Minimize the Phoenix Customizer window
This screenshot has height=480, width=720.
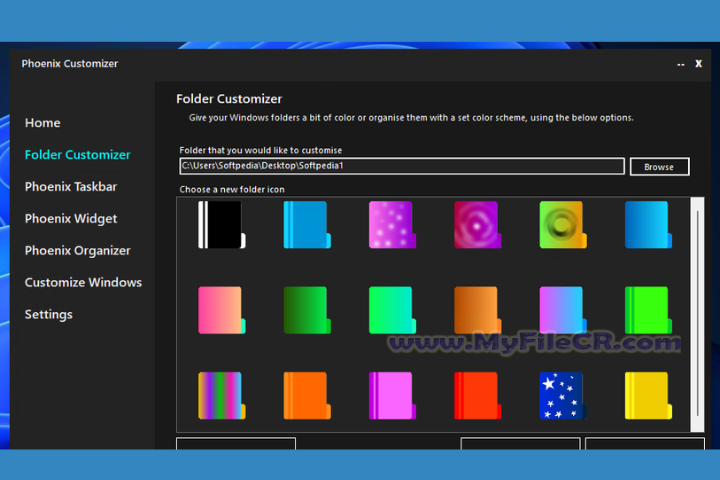pos(681,64)
